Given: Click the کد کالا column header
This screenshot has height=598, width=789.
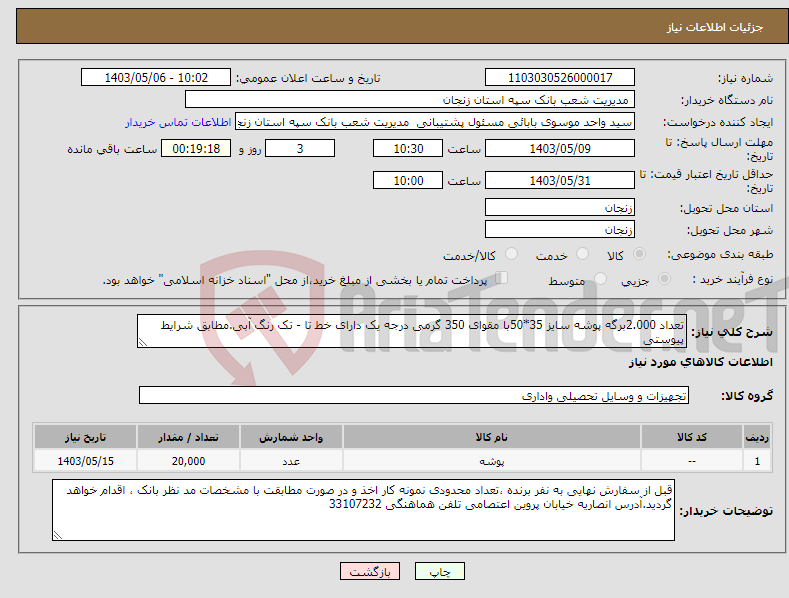Looking at the screenshot, I should 692,437.
